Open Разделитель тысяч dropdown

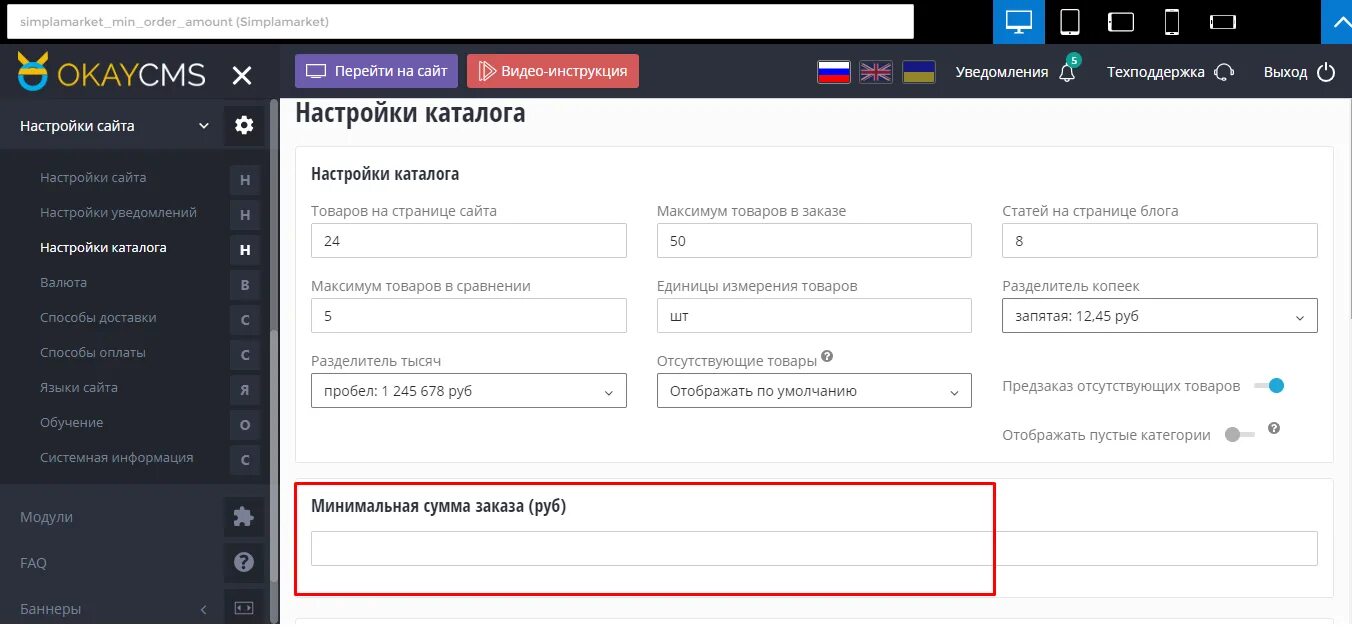(x=469, y=391)
